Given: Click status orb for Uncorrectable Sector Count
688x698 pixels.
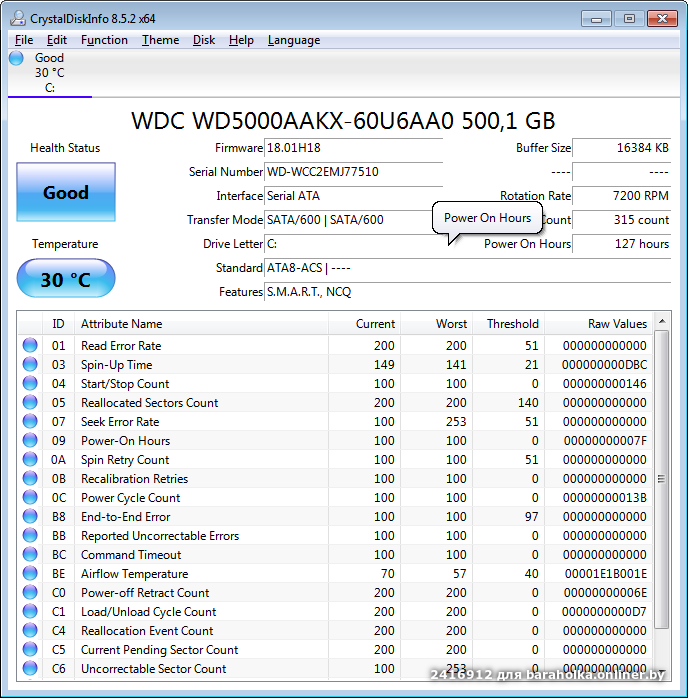Looking at the screenshot, I should tap(30, 668).
